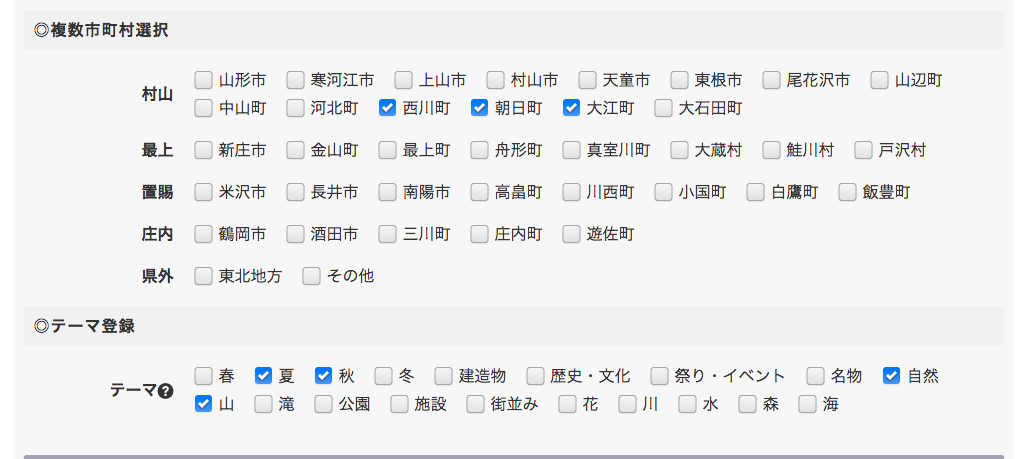This screenshot has height=459, width=1026.
Task: Disable the 大江町 checkbox
Action: pyautogui.click(x=571, y=107)
